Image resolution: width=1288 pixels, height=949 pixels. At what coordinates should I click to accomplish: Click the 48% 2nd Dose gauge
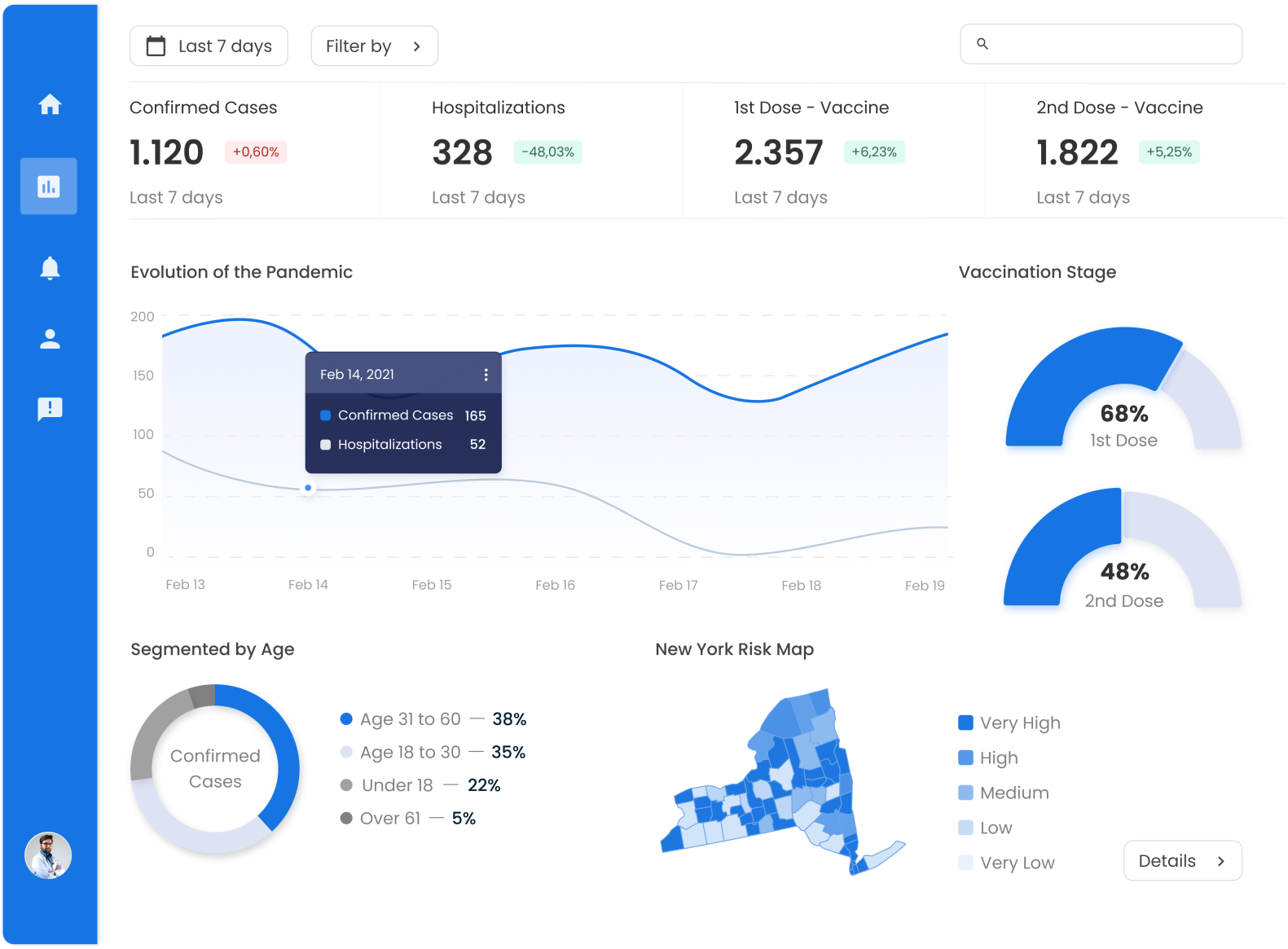tap(1123, 547)
